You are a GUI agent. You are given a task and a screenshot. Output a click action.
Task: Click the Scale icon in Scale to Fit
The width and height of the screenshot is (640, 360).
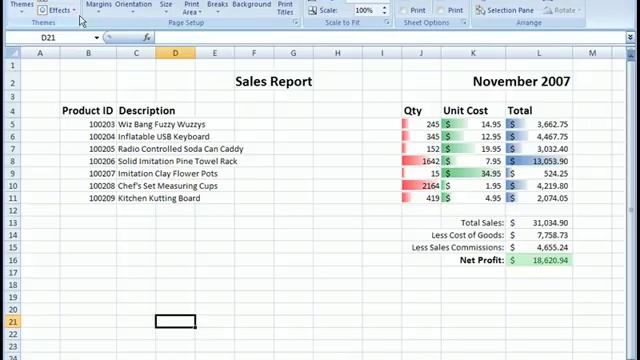pyautogui.click(x=312, y=10)
